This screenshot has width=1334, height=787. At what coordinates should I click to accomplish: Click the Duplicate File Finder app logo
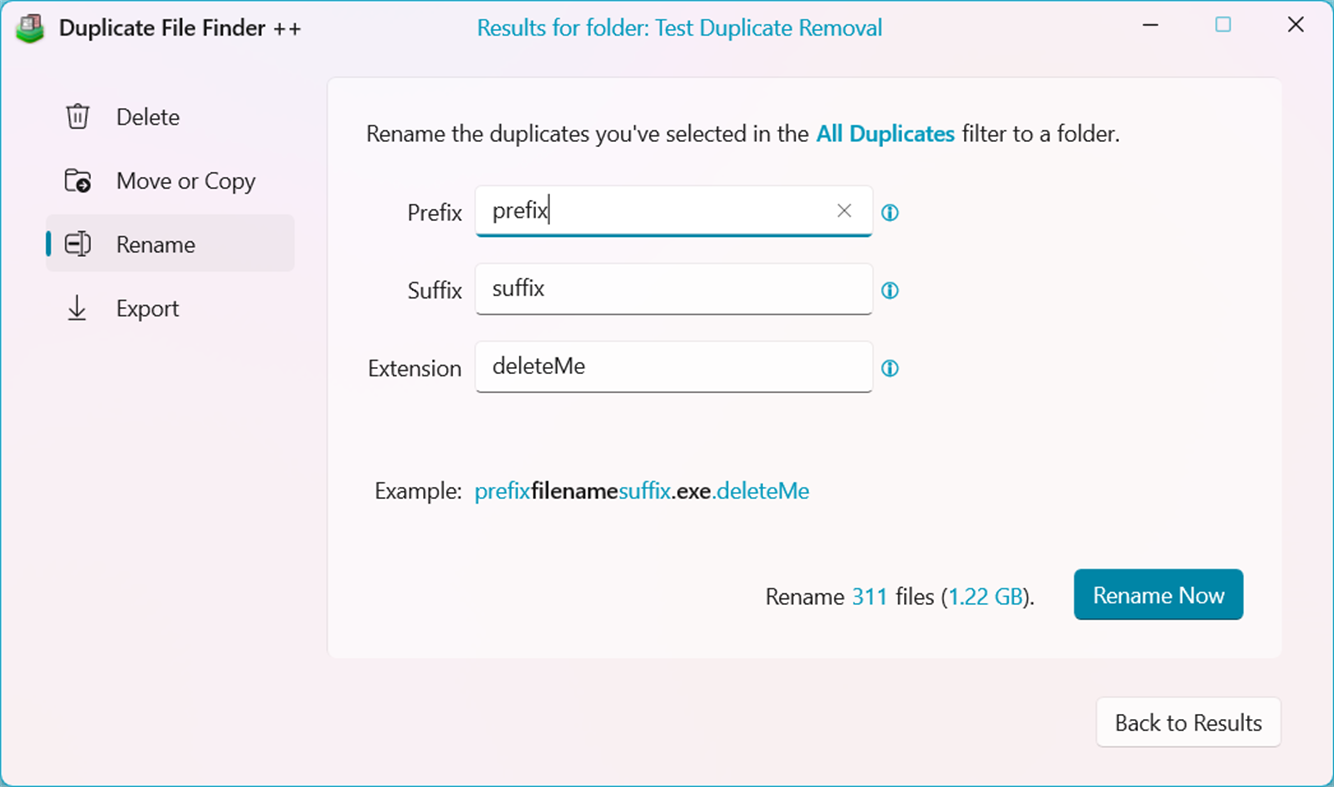point(29,28)
